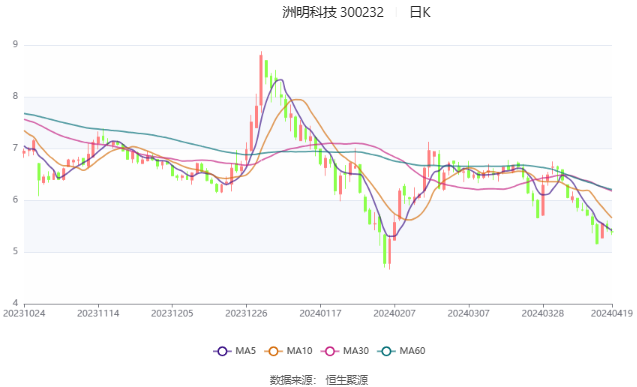Click the 20240117 date axis label
This screenshot has width=637, height=387.
(x=321, y=313)
